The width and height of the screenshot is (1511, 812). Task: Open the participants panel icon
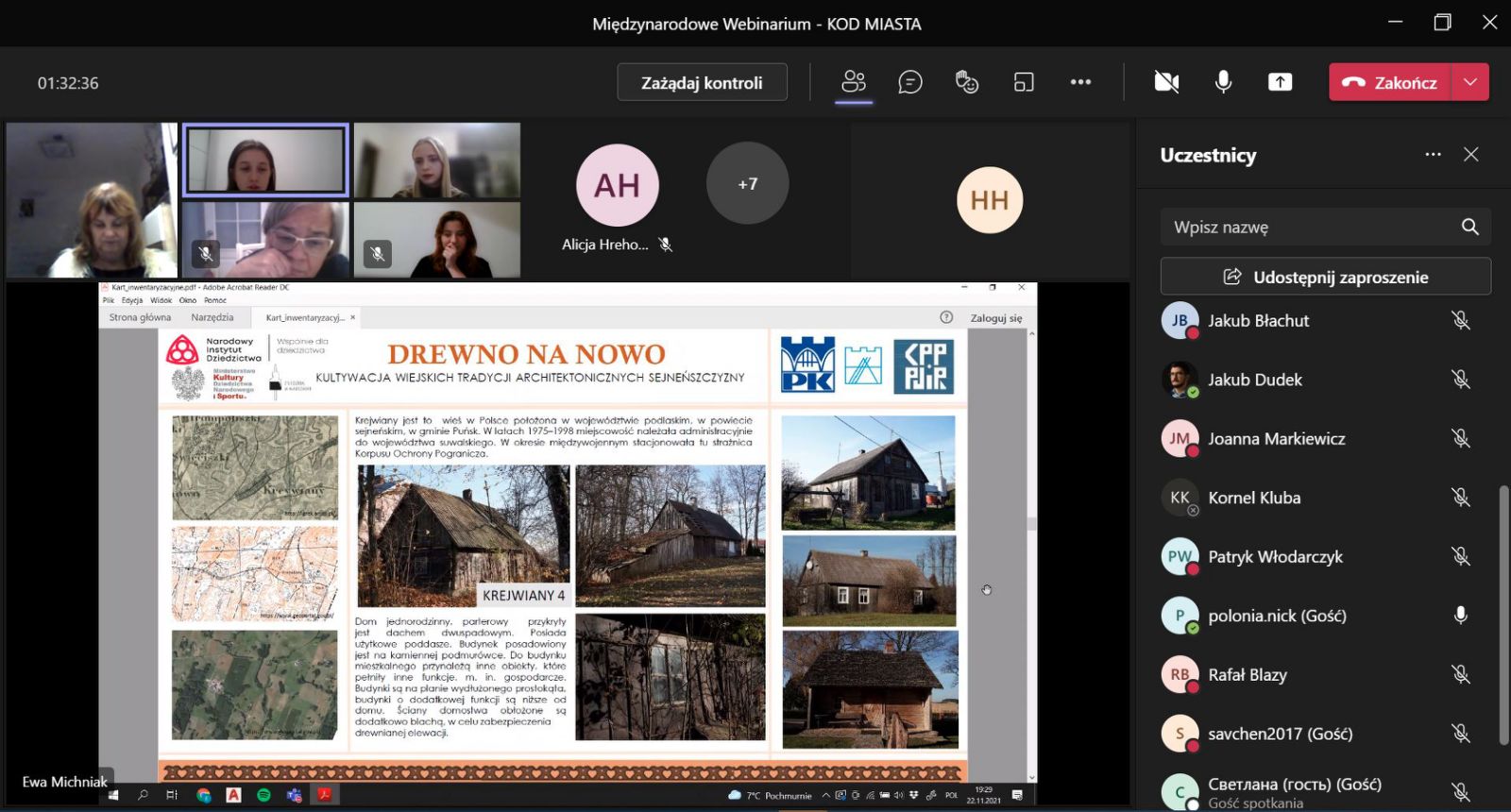tap(854, 82)
